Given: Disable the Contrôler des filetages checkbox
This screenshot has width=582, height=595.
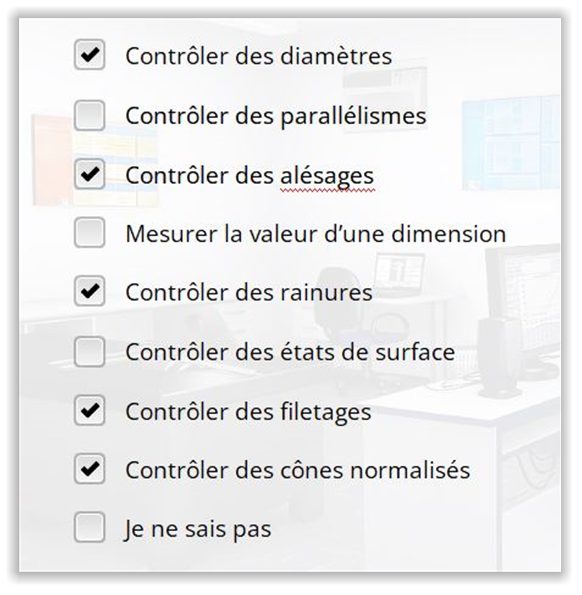Looking at the screenshot, I should click(90, 410).
